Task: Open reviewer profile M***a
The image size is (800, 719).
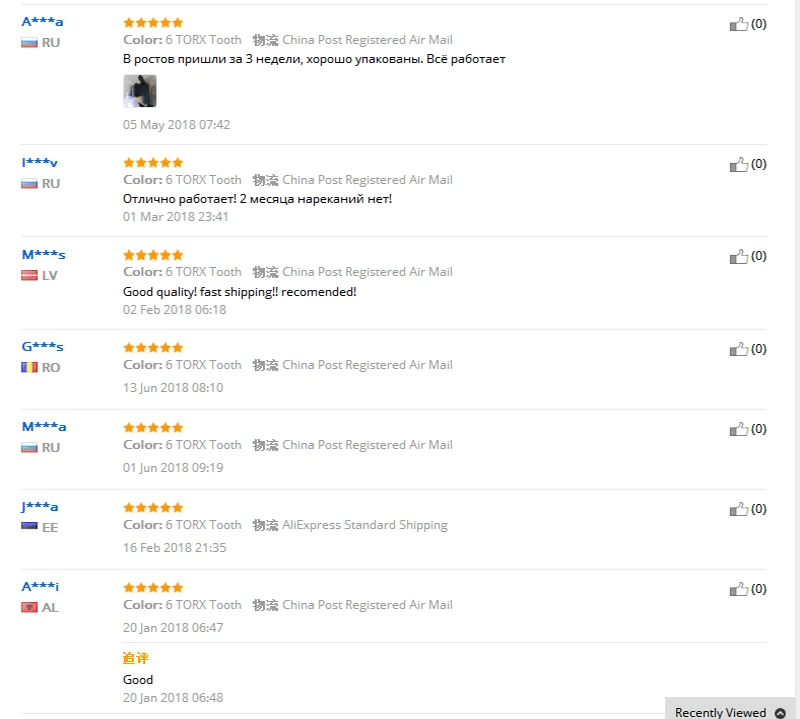Action: 44,427
